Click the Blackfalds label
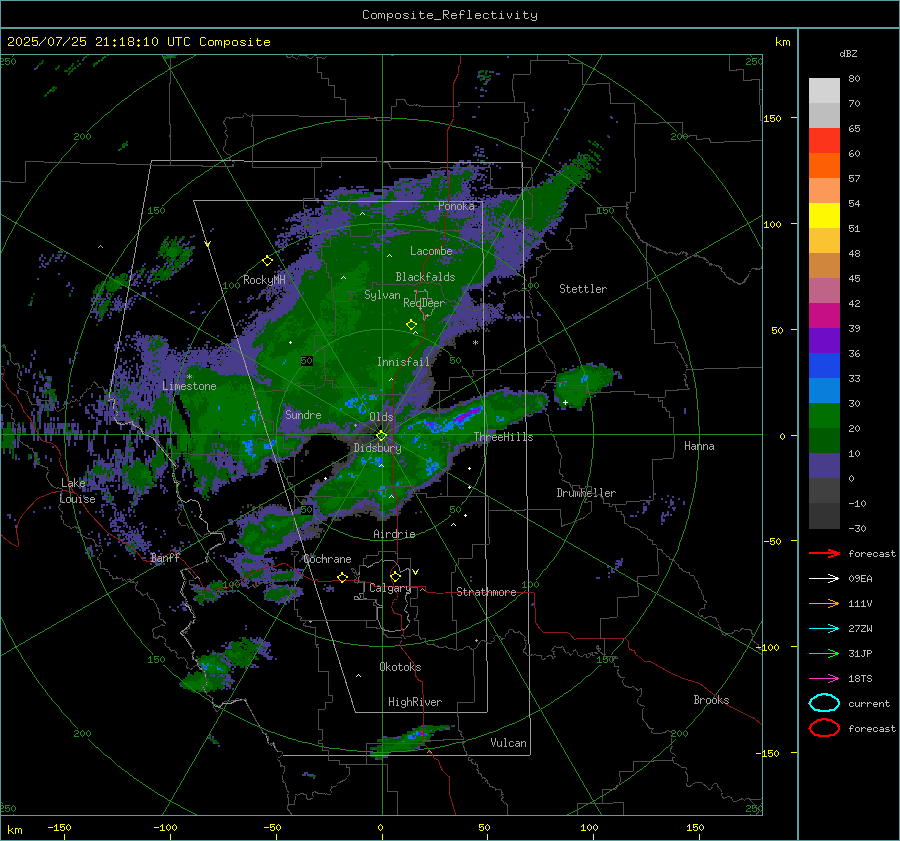The width and height of the screenshot is (900, 841). click(425, 277)
